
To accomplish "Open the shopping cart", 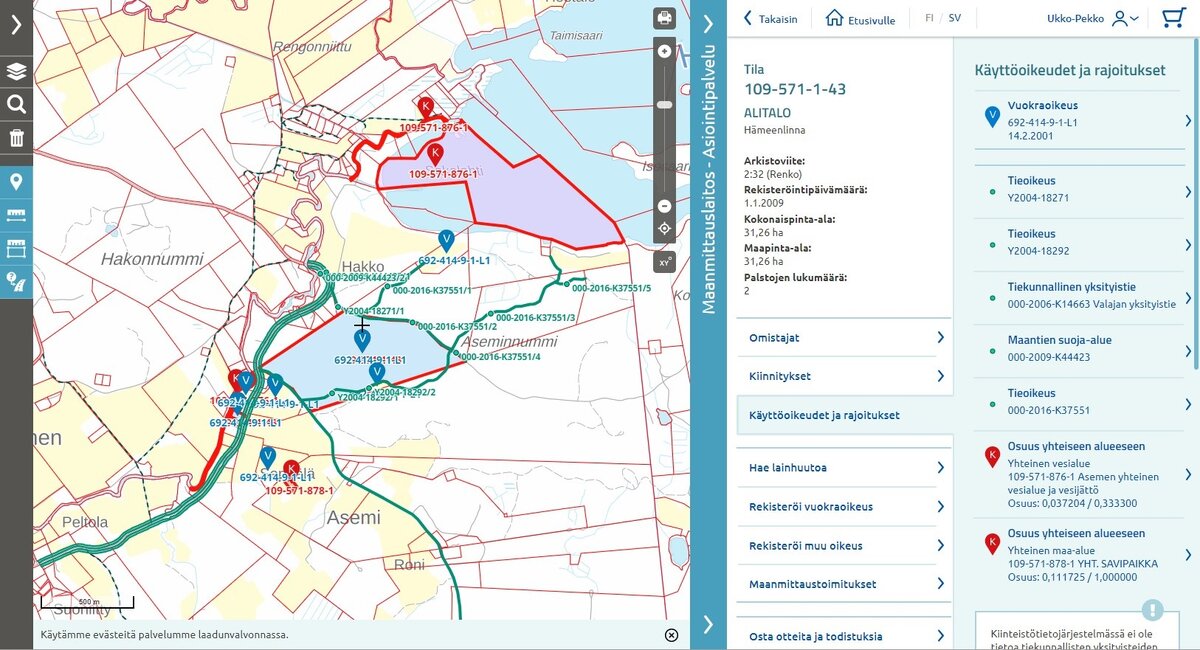I will [1173, 18].
